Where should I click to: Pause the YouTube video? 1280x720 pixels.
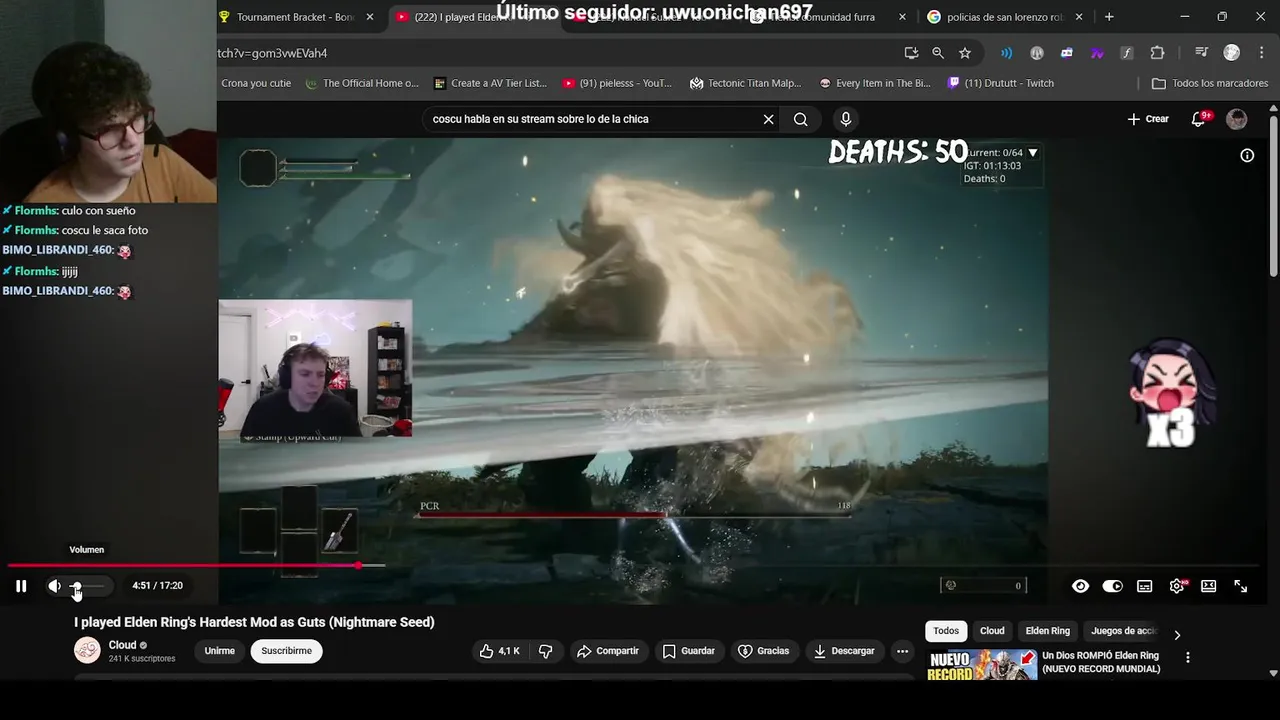tap(21, 586)
